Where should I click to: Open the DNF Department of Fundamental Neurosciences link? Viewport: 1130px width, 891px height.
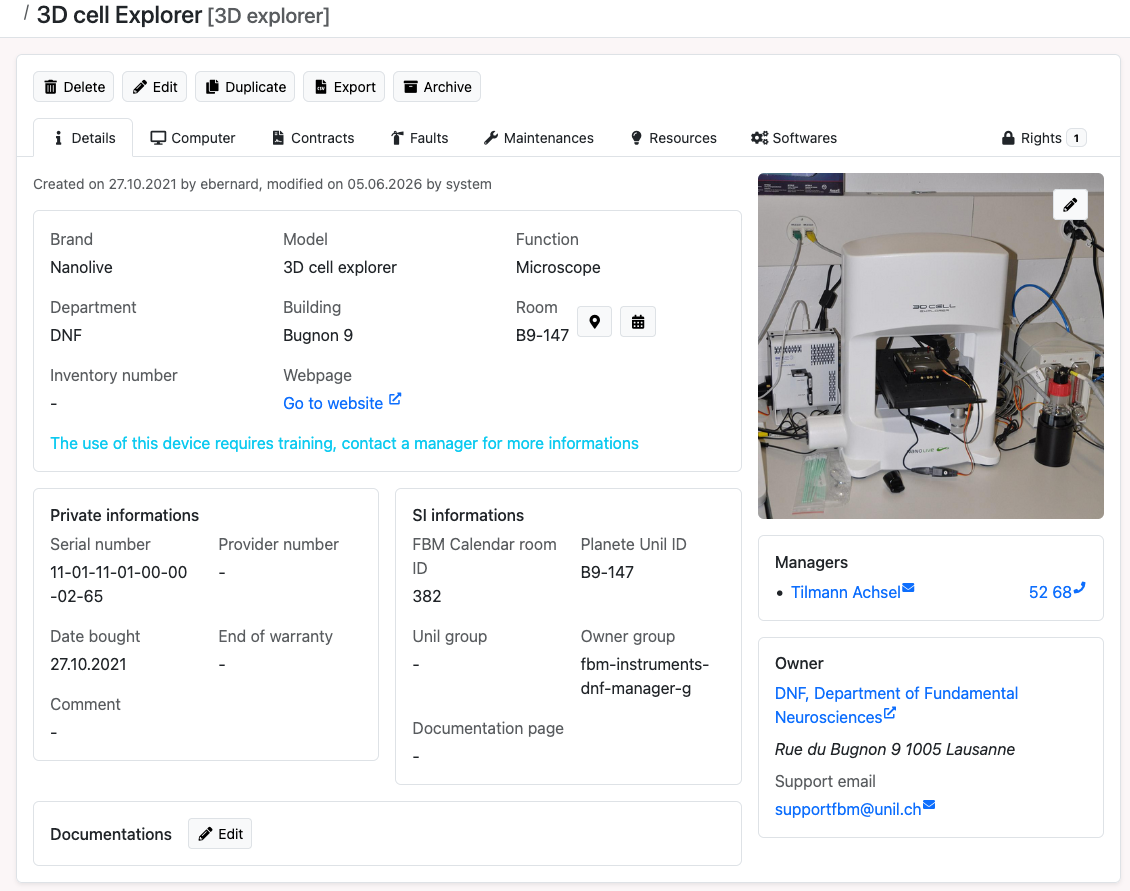896,705
